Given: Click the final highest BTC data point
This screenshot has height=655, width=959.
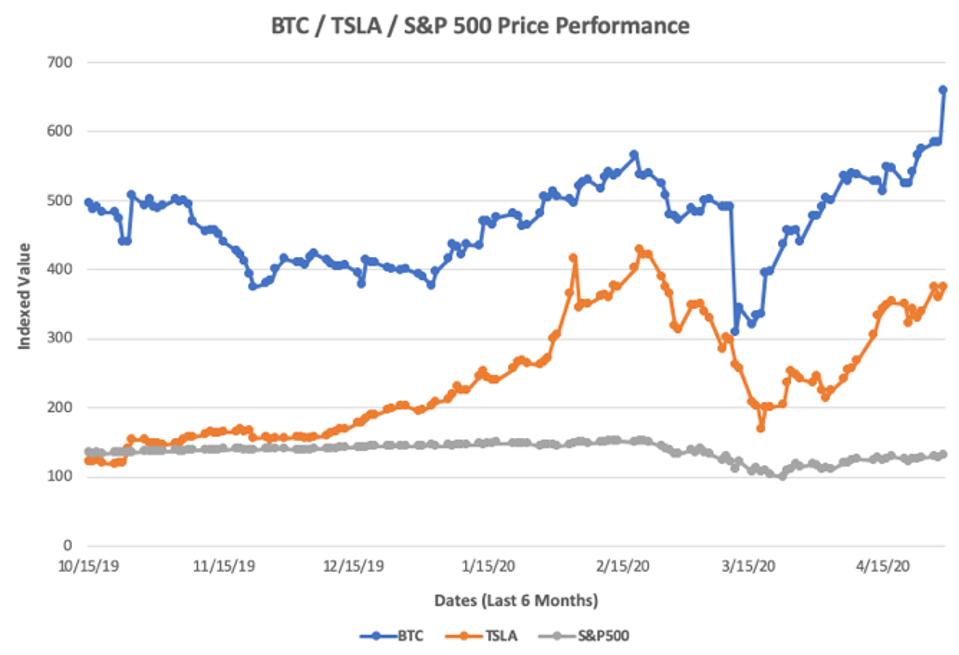Looking at the screenshot, I should pos(942,90).
